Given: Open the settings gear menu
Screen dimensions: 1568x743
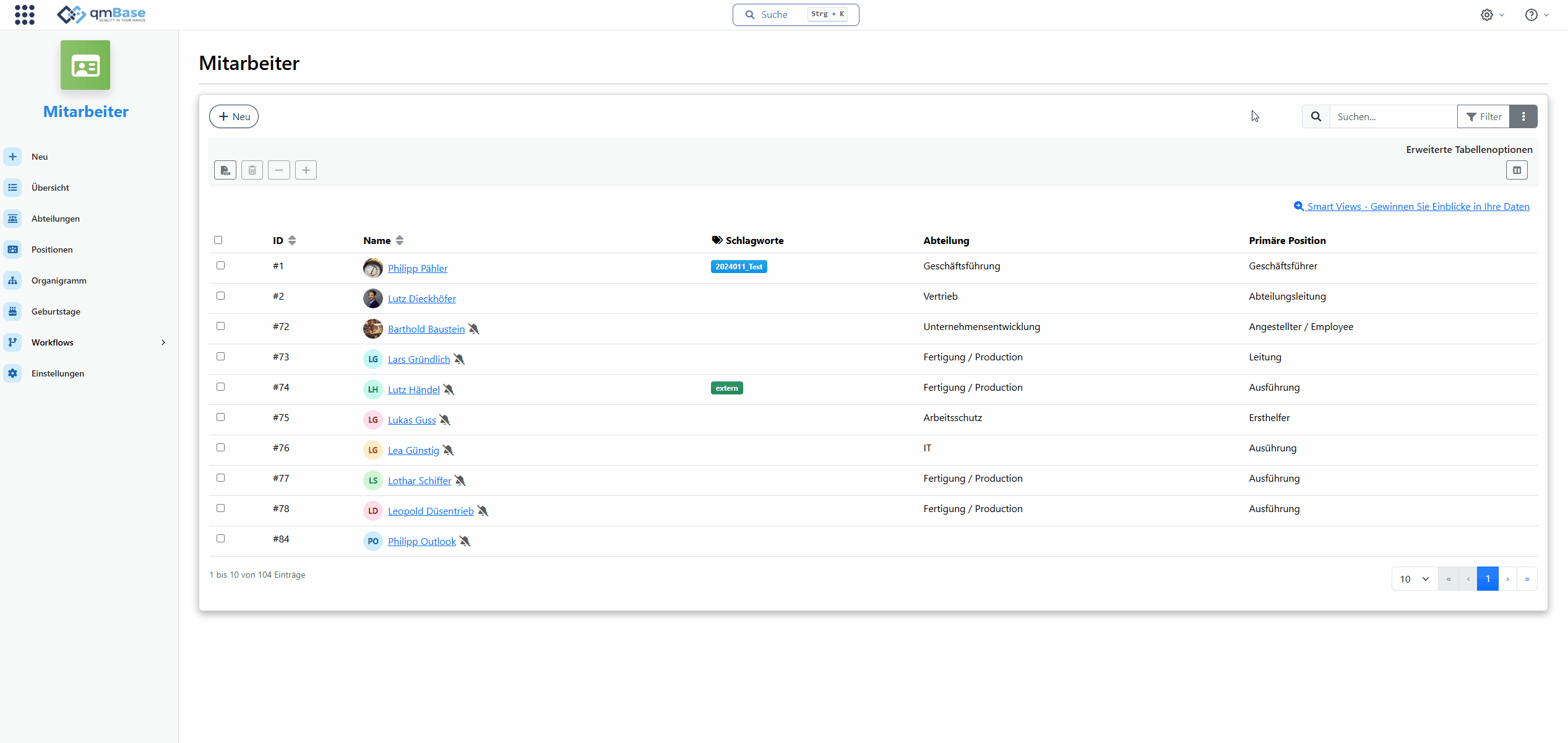Looking at the screenshot, I should pos(1492,15).
